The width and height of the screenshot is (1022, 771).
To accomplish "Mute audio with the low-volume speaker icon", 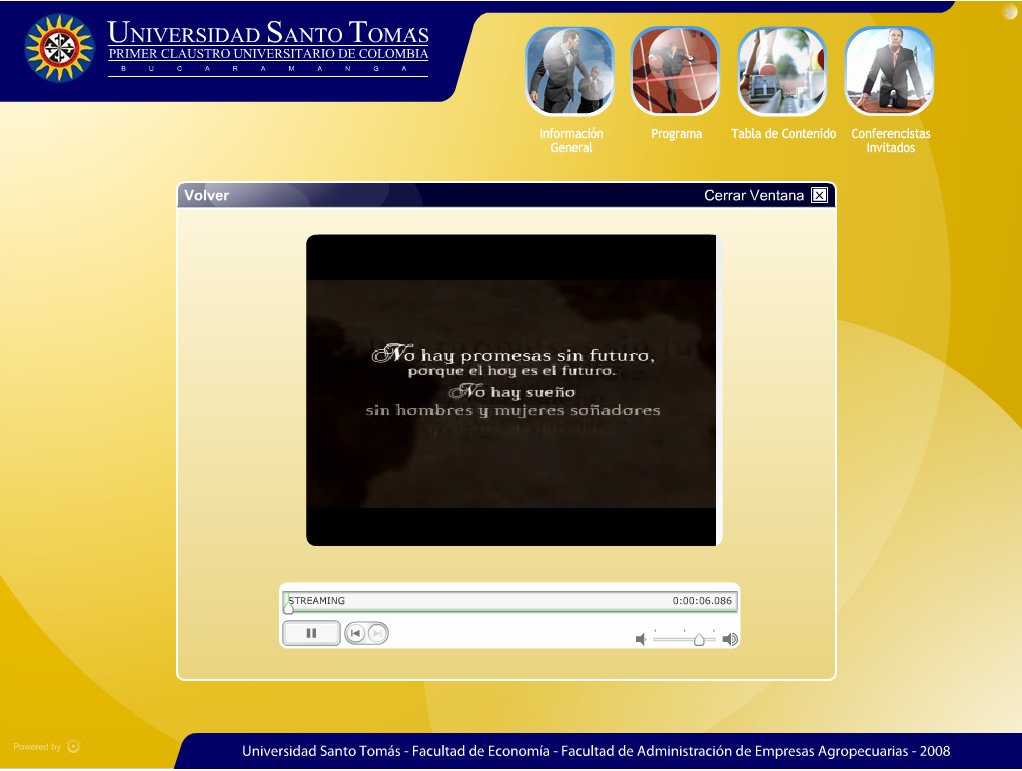I will tap(641, 639).
